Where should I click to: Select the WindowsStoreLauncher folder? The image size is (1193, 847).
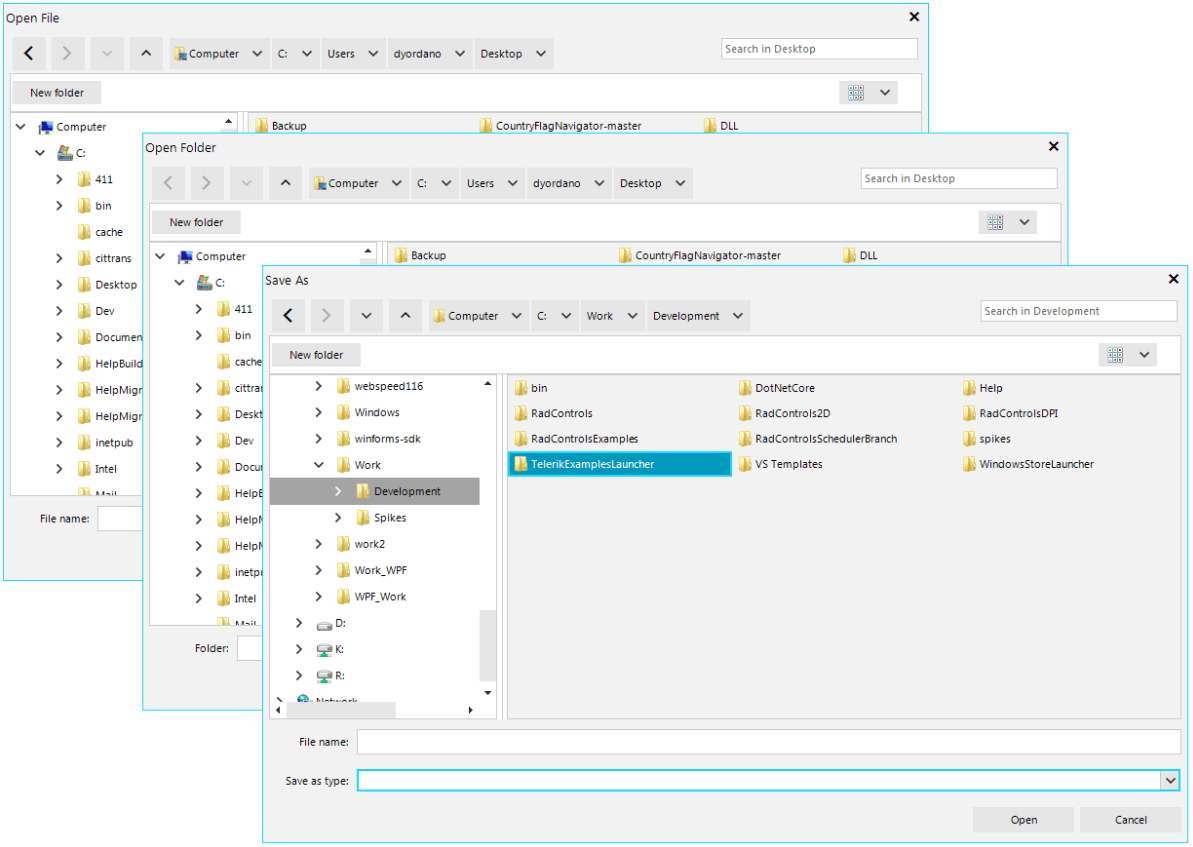click(1036, 464)
